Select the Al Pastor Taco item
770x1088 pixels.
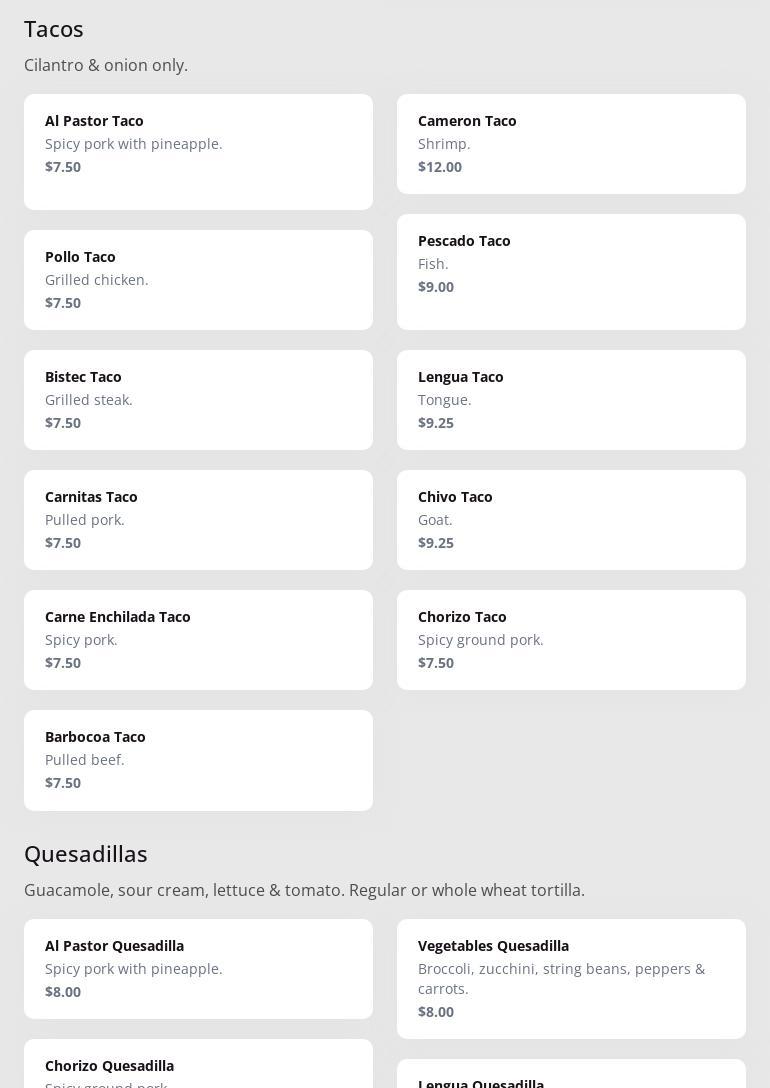pos(198,152)
